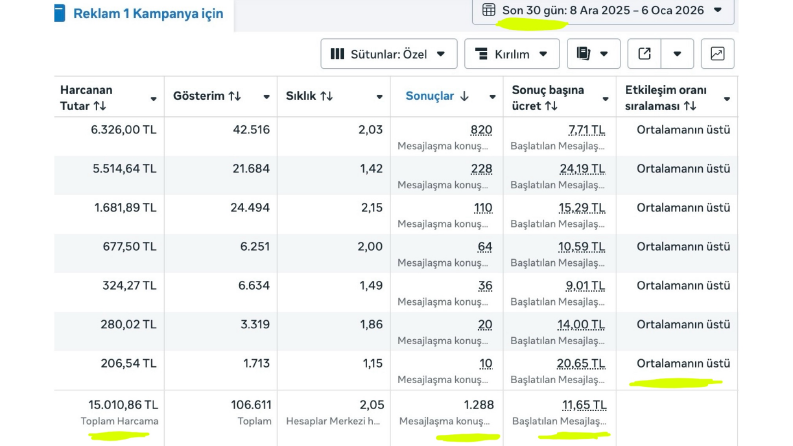Click the calendar grid icon in date selector

(489, 10)
